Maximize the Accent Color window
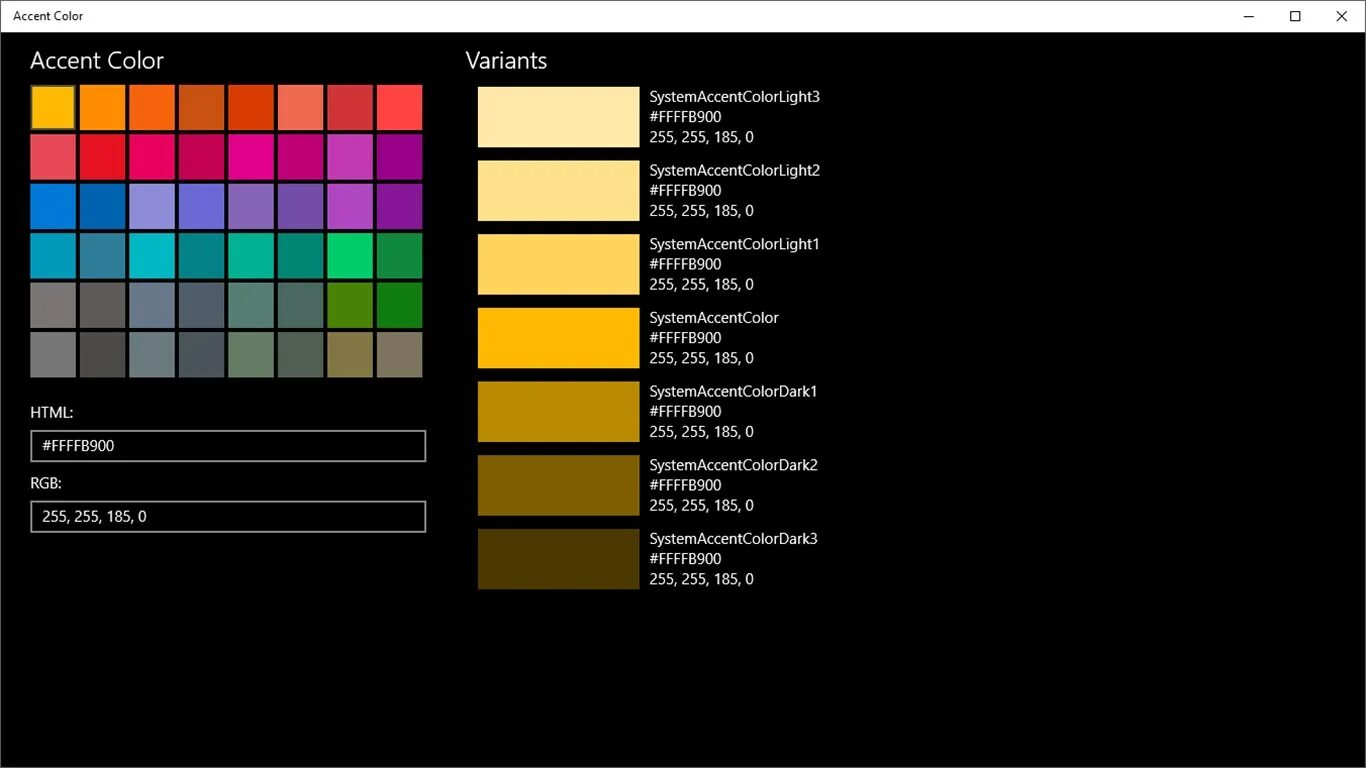The width and height of the screenshot is (1366, 768). (x=1295, y=16)
